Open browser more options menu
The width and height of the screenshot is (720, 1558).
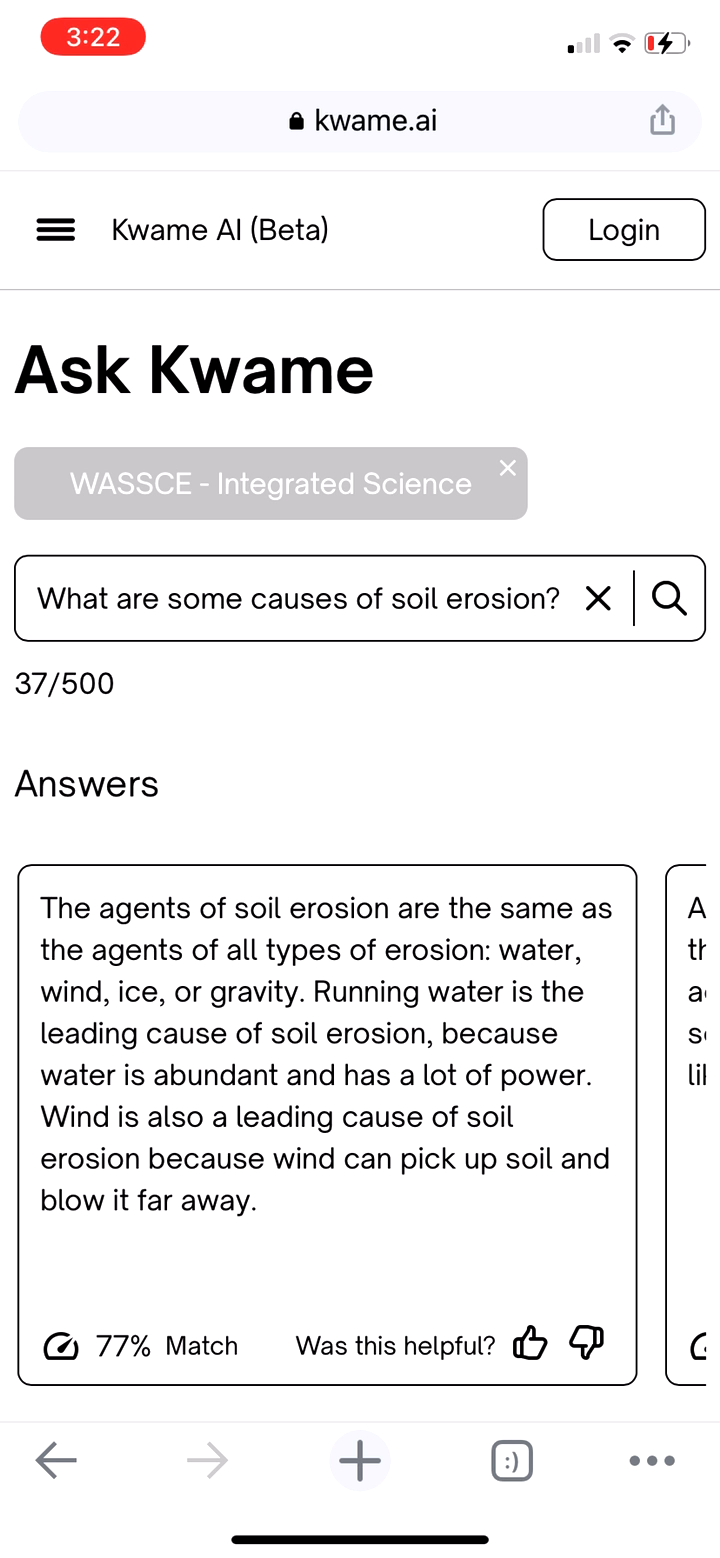coord(652,1461)
